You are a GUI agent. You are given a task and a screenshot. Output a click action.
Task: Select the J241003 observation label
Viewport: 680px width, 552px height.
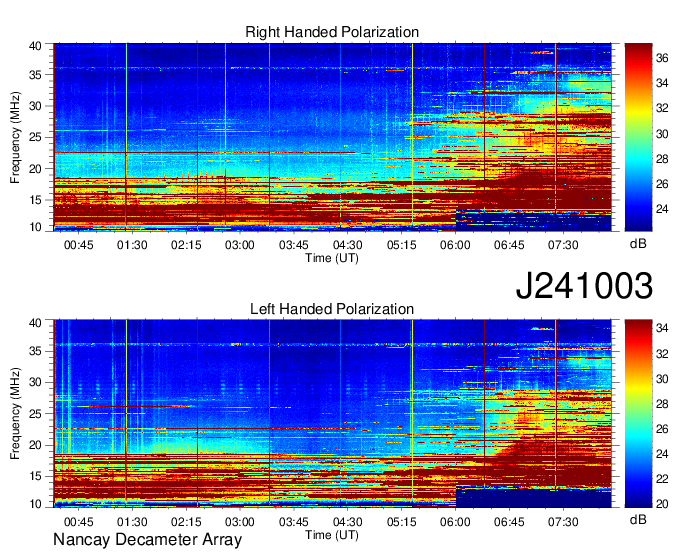click(x=584, y=286)
